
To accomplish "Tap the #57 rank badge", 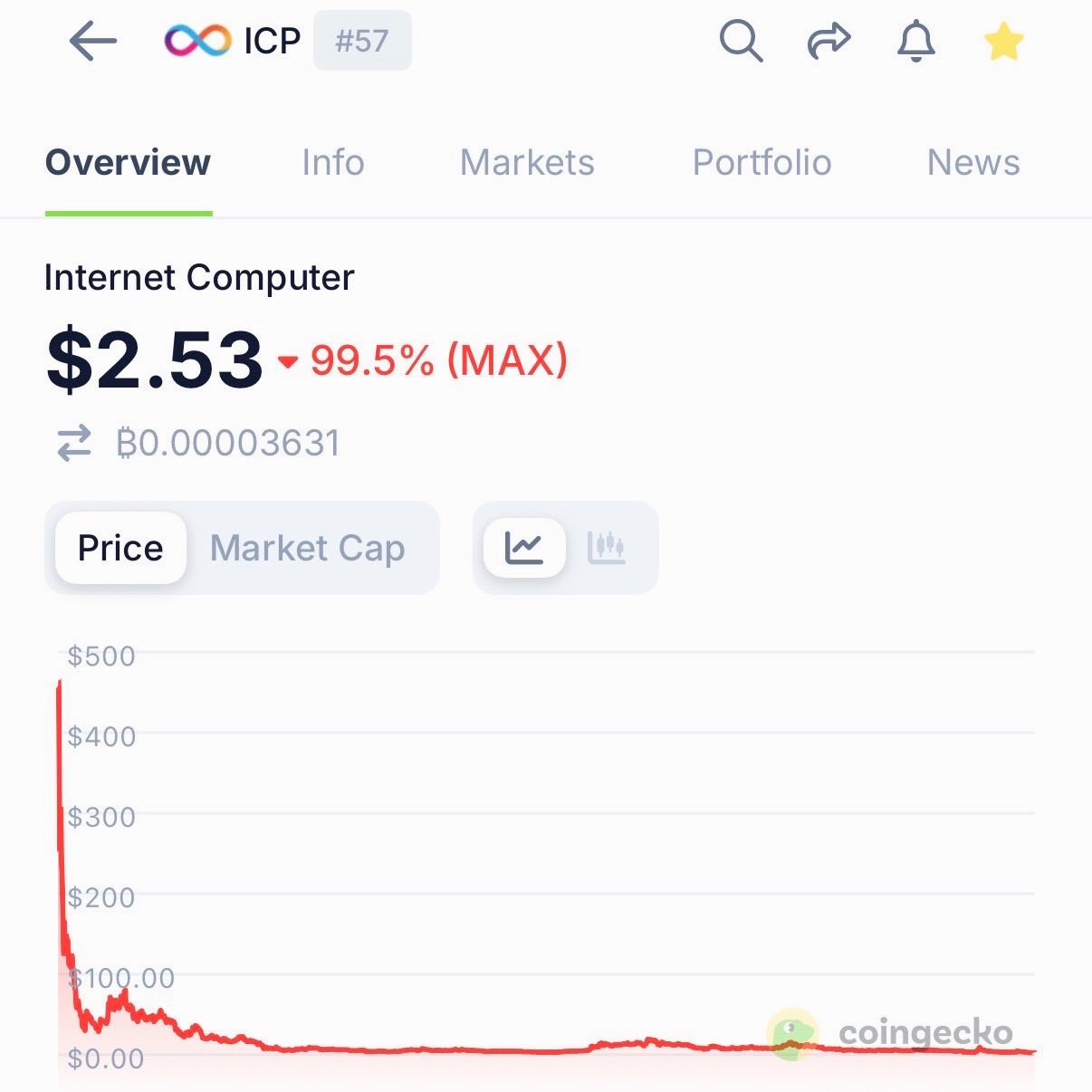I will [x=362, y=41].
